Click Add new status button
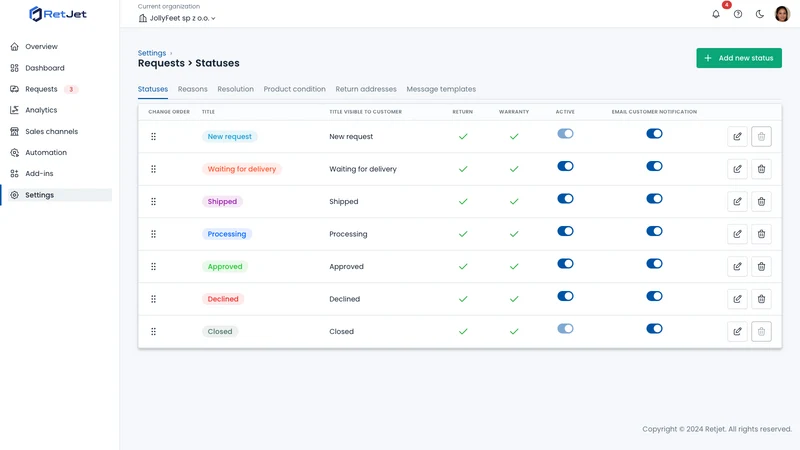The height and width of the screenshot is (450, 800). 739,58
